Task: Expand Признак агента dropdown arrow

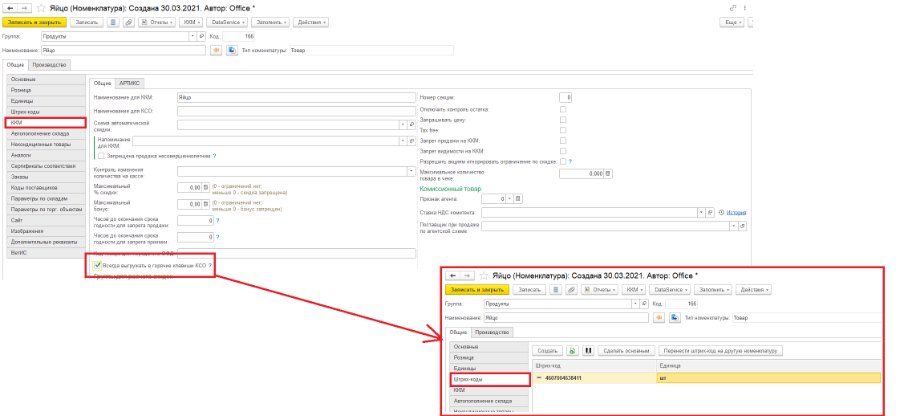Action: pyautogui.click(x=510, y=199)
